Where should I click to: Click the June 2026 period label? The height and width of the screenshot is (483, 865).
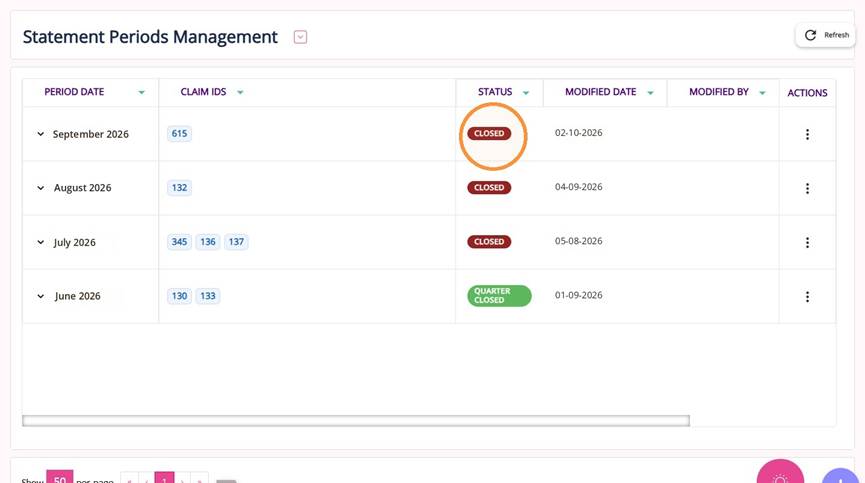[78, 296]
